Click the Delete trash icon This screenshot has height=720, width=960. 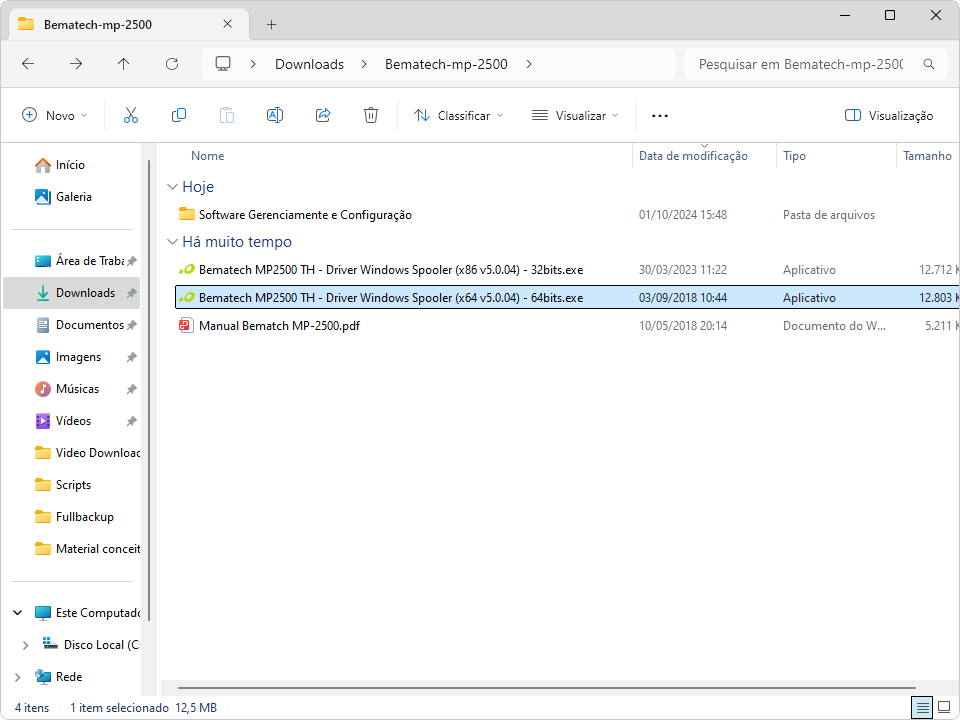click(x=370, y=115)
